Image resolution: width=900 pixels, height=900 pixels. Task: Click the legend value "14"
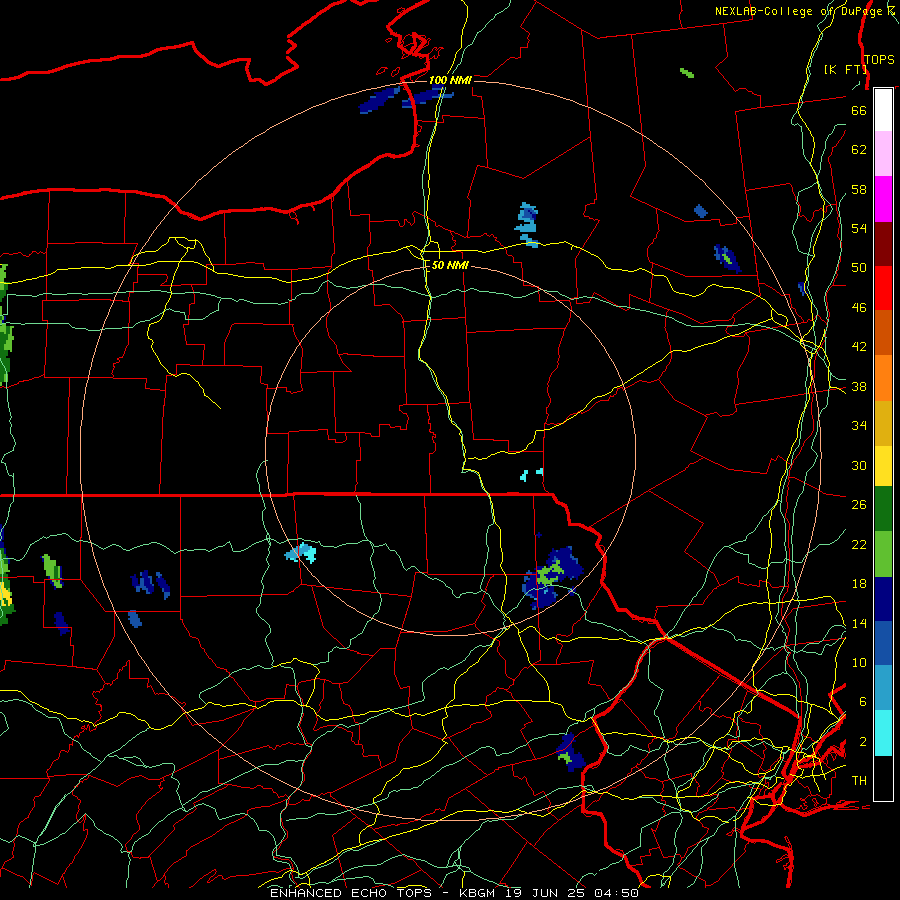click(859, 623)
